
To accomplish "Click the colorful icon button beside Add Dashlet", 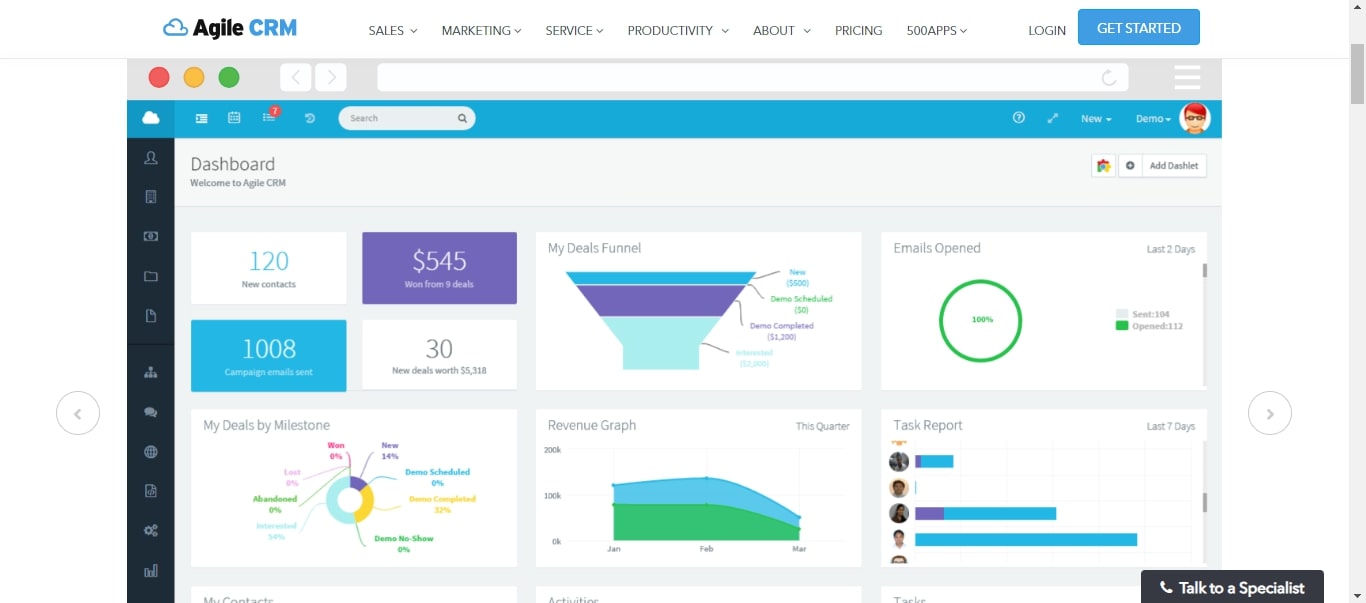I will pyautogui.click(x=1103, y=166).
